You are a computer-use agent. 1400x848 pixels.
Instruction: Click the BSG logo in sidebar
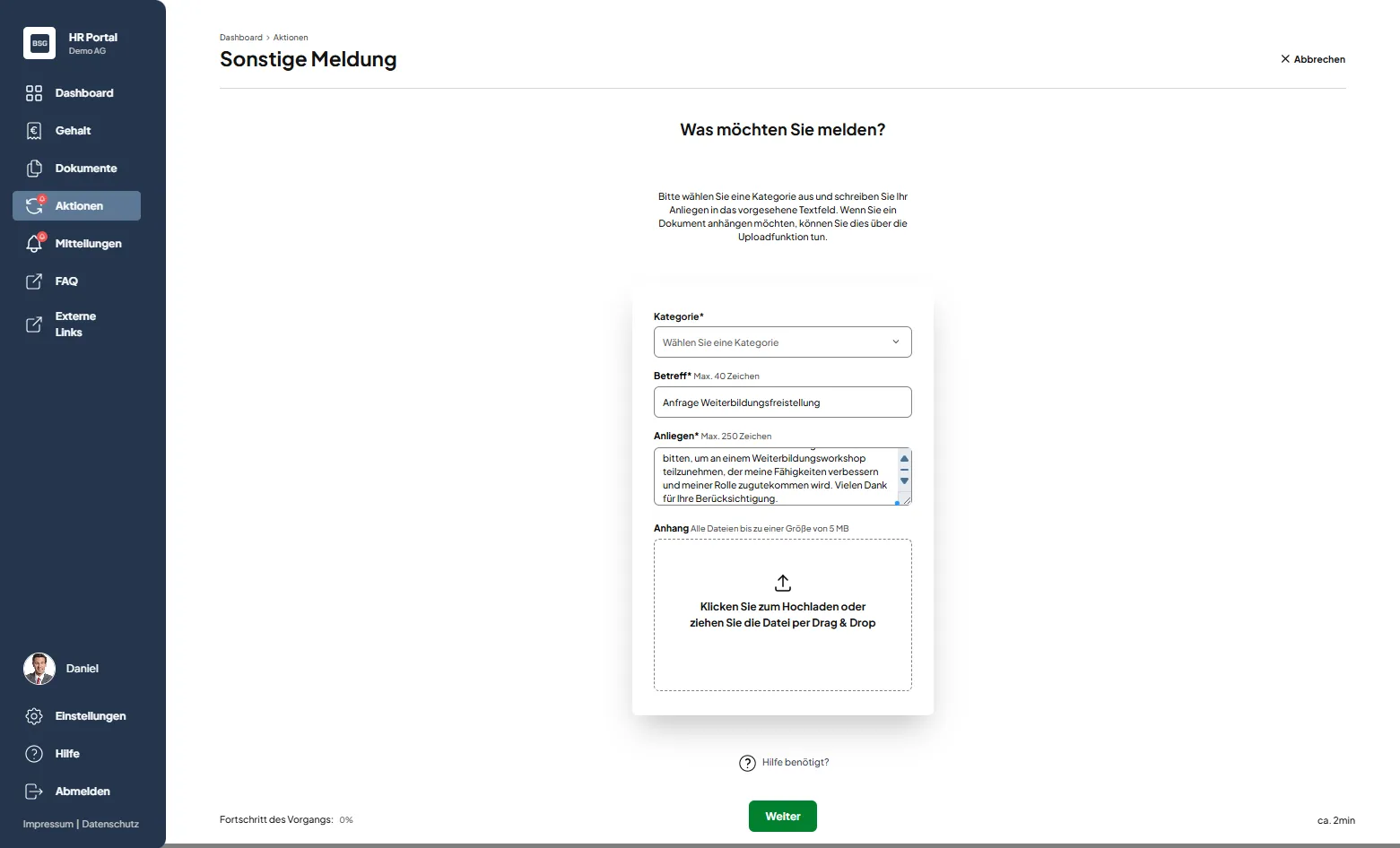pyautogui.click(x=39, y=43)
